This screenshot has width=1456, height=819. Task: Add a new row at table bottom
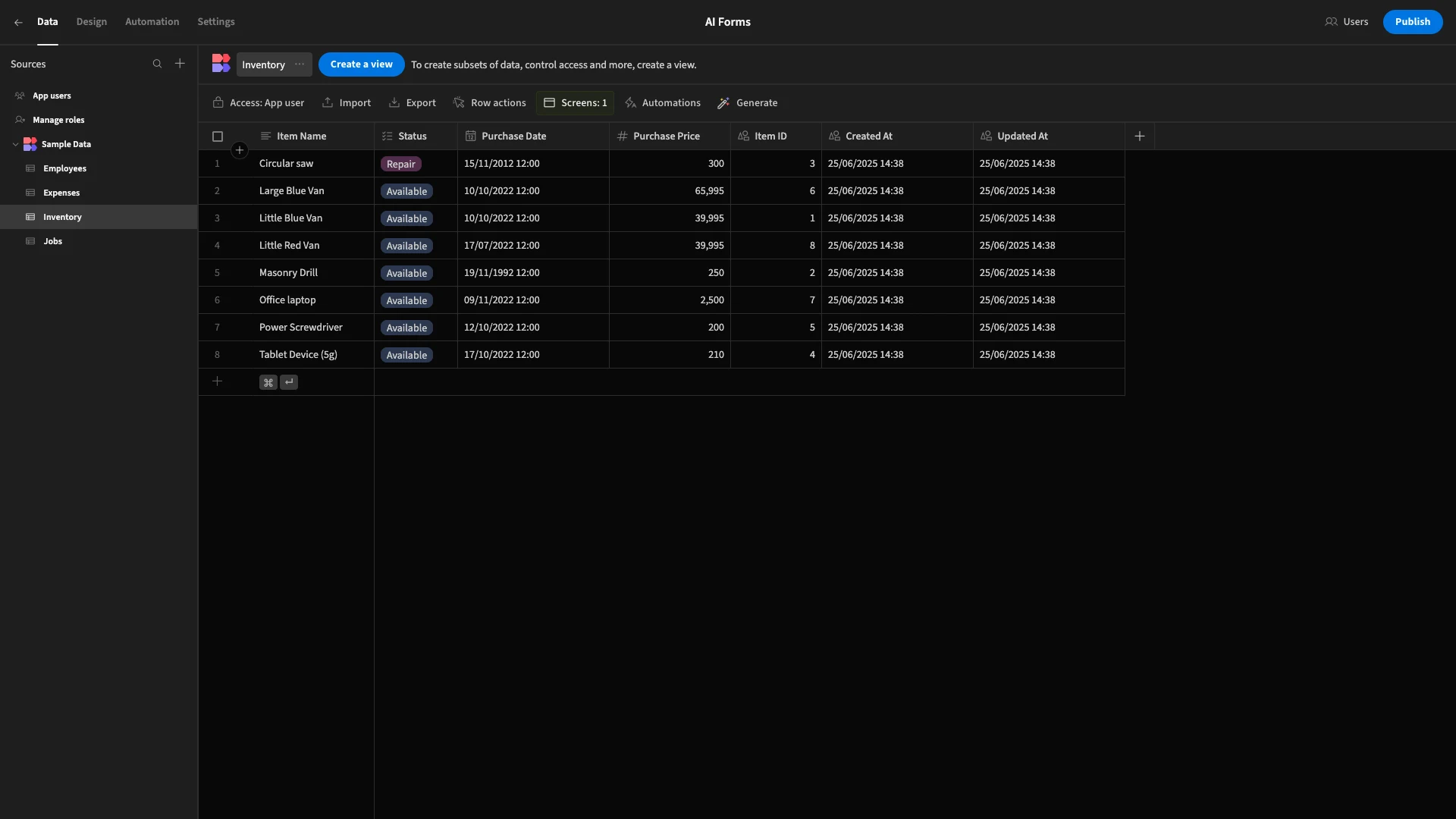(x=217, y=381)
